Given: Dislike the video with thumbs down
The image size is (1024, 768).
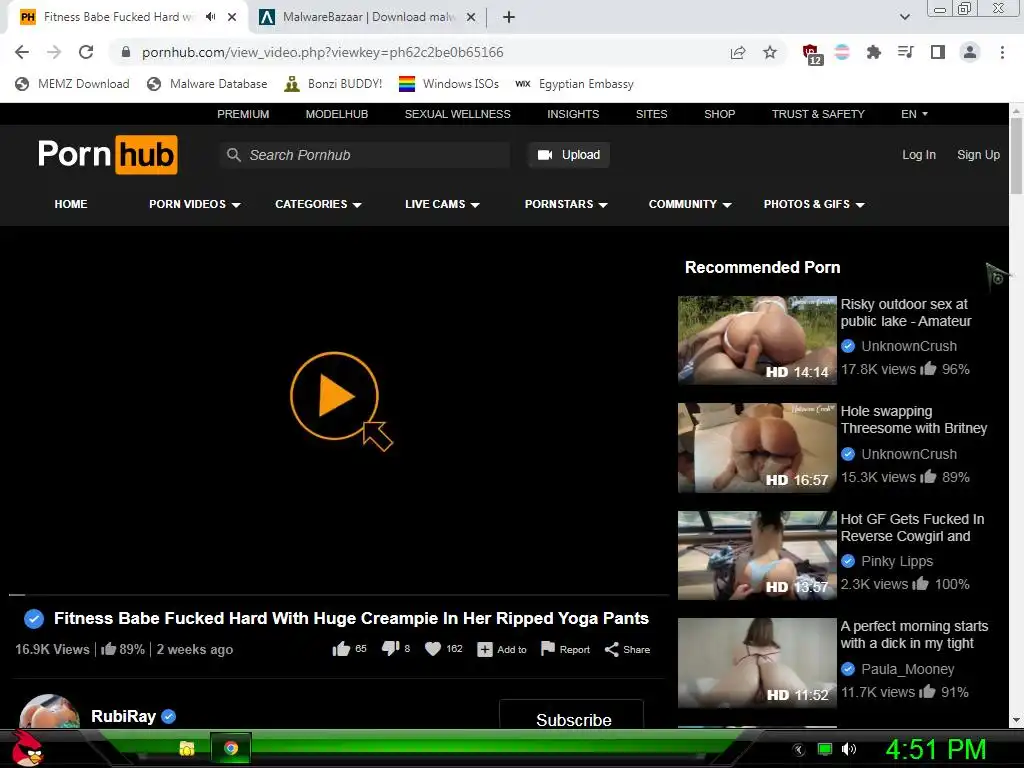Looking at the screenshot, I should click(x=391, y=648).
